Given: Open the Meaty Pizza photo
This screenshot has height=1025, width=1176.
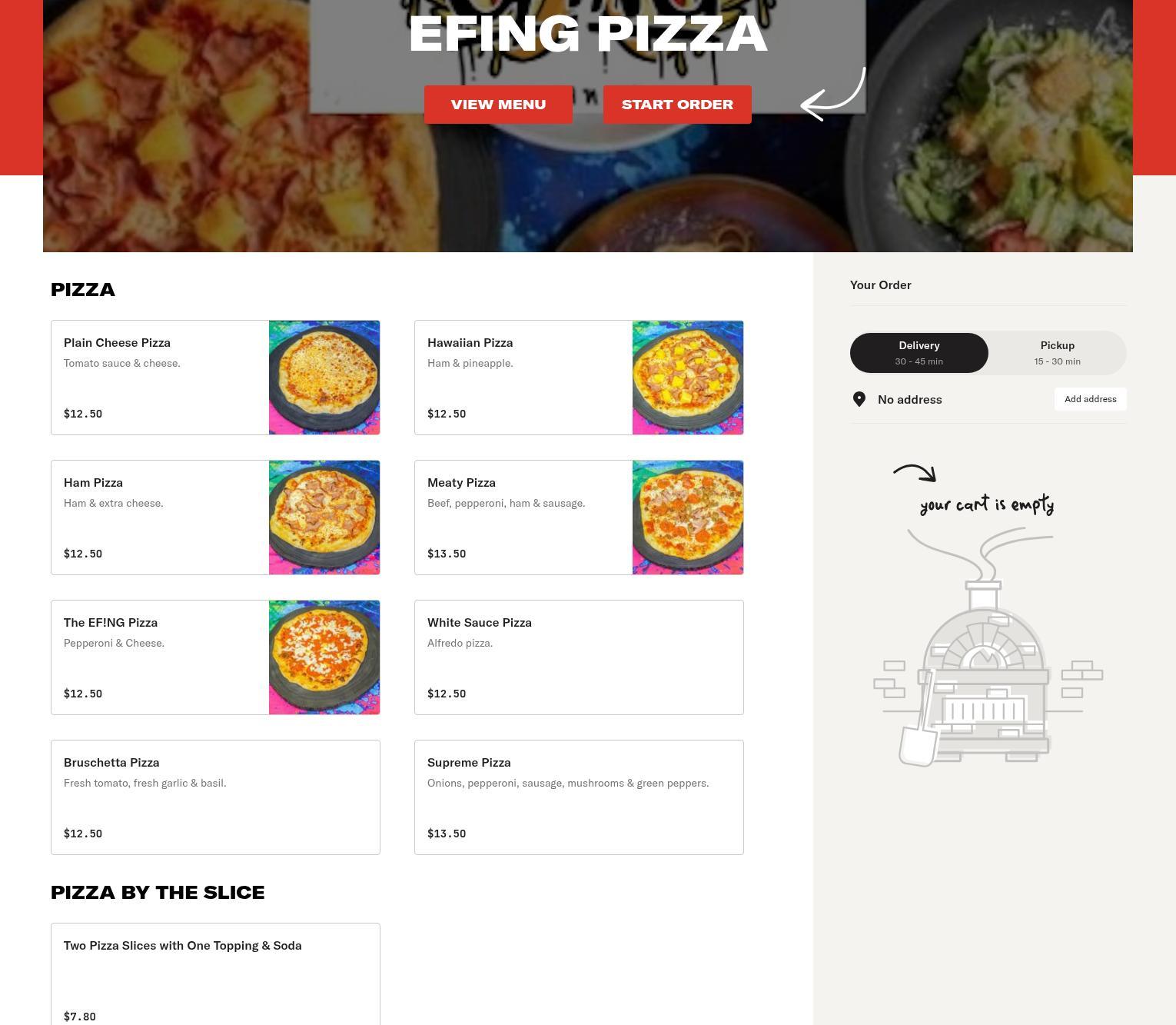Looking at the screenshot, I should (x=688, y=517).
